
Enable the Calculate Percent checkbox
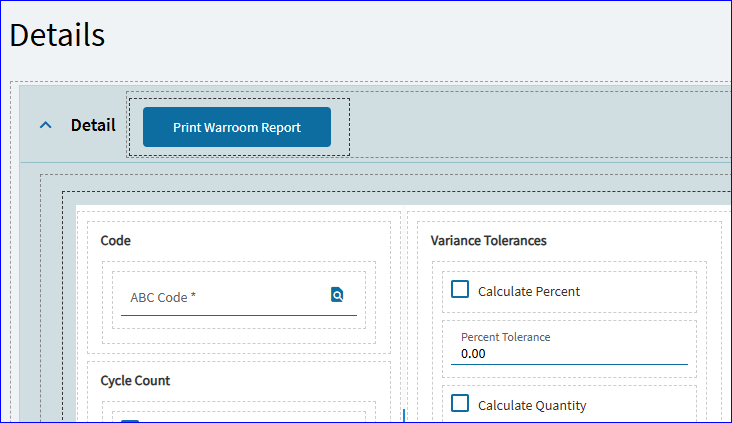point(460,289)
